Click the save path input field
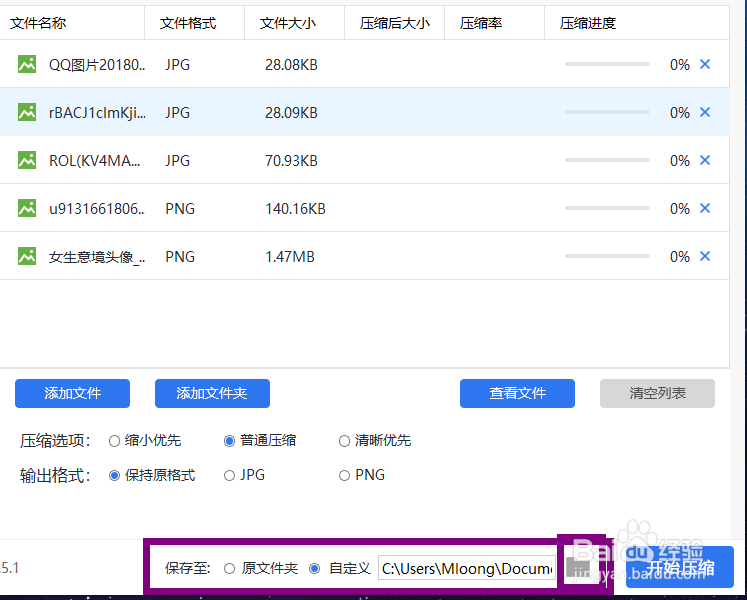Screen dimensions: 747x600 click(467, 568)
